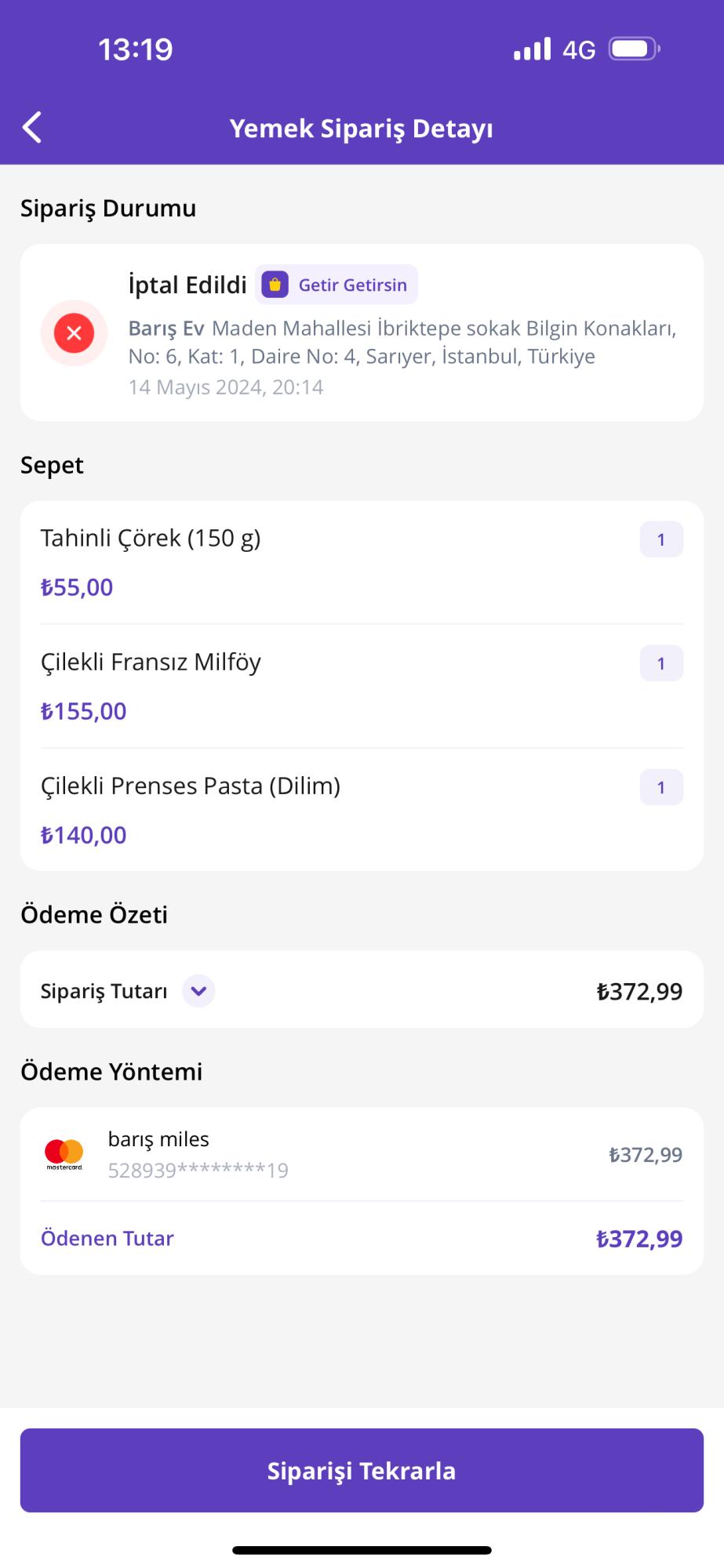Select the Tahinli Çörek basket item
724x1568 pixels.
click(151, 539)
